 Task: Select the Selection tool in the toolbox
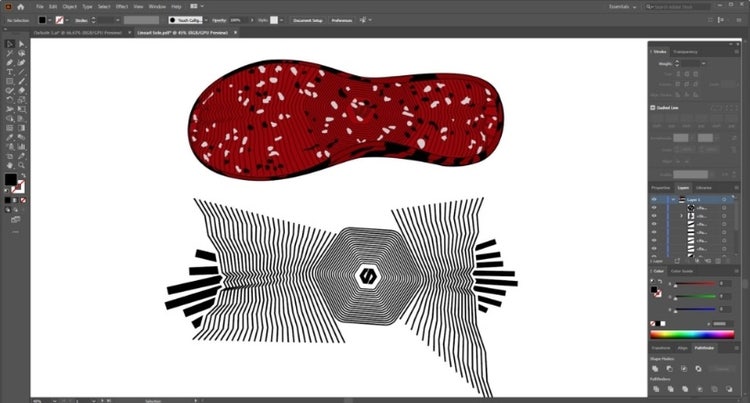pyautogui.click(x=10, y=44)
